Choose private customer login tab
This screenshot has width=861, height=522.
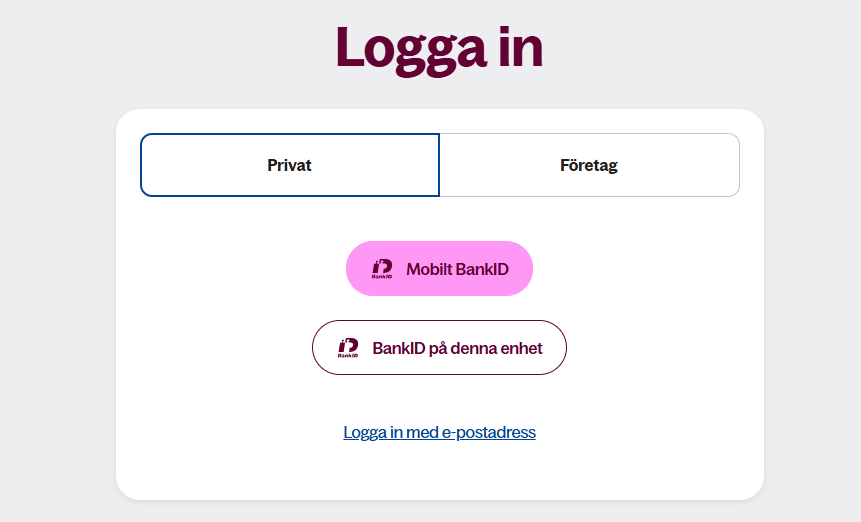[290, 165]
